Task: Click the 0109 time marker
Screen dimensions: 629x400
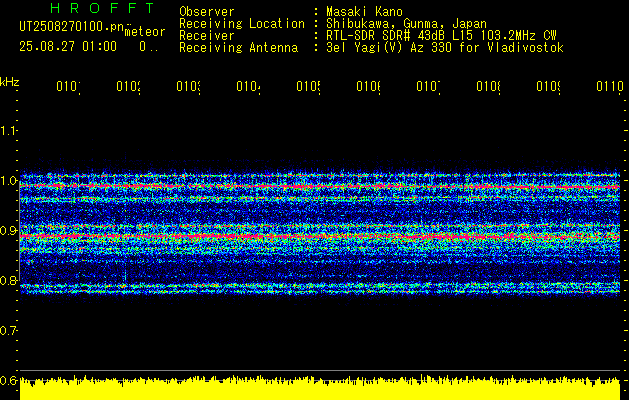Action: click(548, 86)
